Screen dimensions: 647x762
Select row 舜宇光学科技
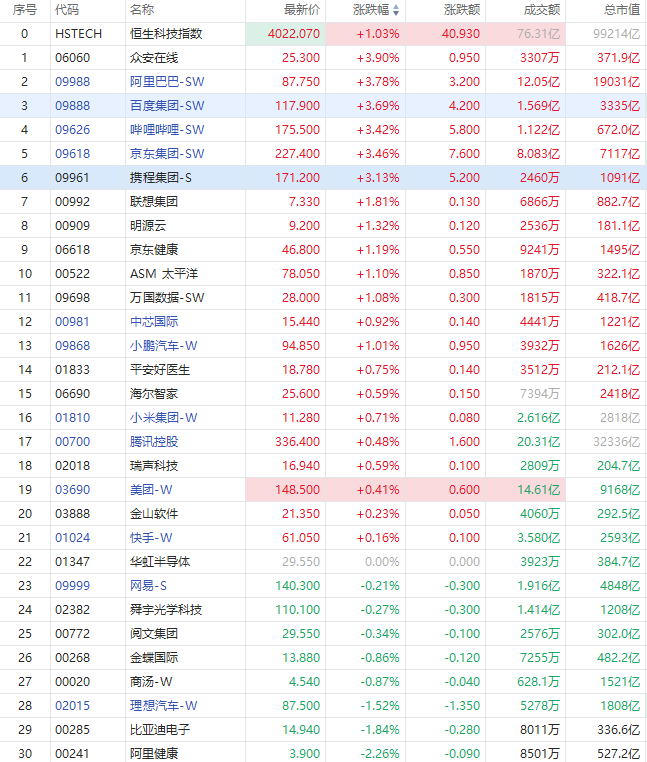(323, 610)
